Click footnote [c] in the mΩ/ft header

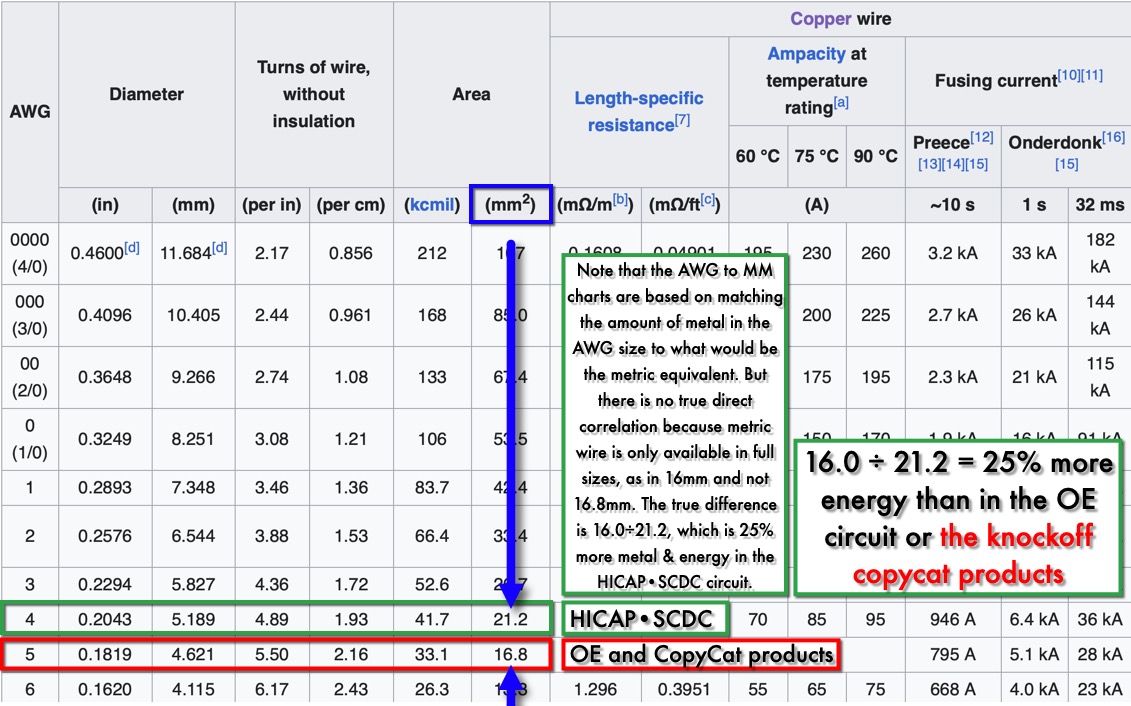708,201
